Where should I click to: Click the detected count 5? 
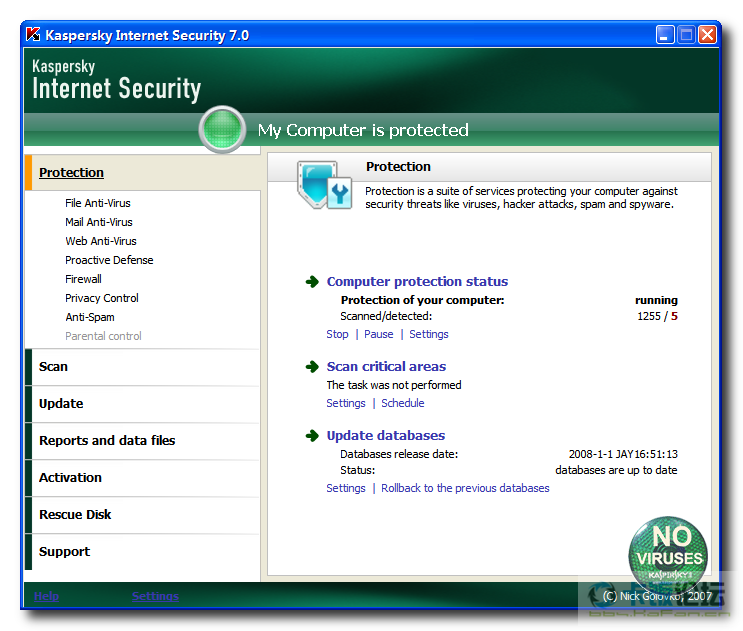[674, 316]
